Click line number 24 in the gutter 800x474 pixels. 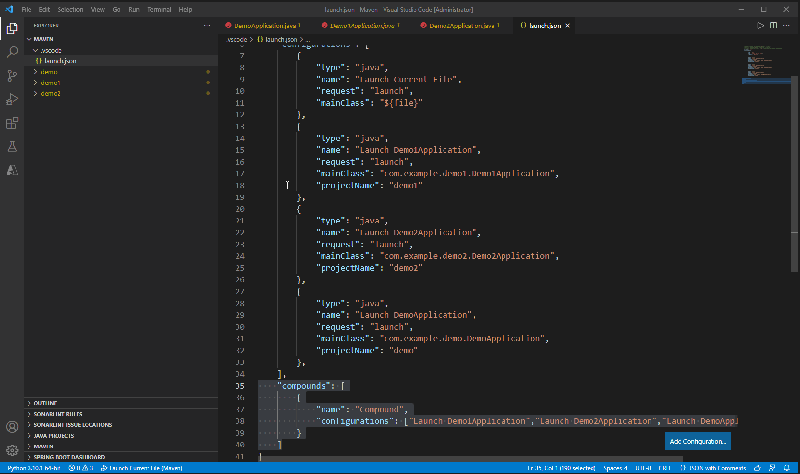[240, 256]
